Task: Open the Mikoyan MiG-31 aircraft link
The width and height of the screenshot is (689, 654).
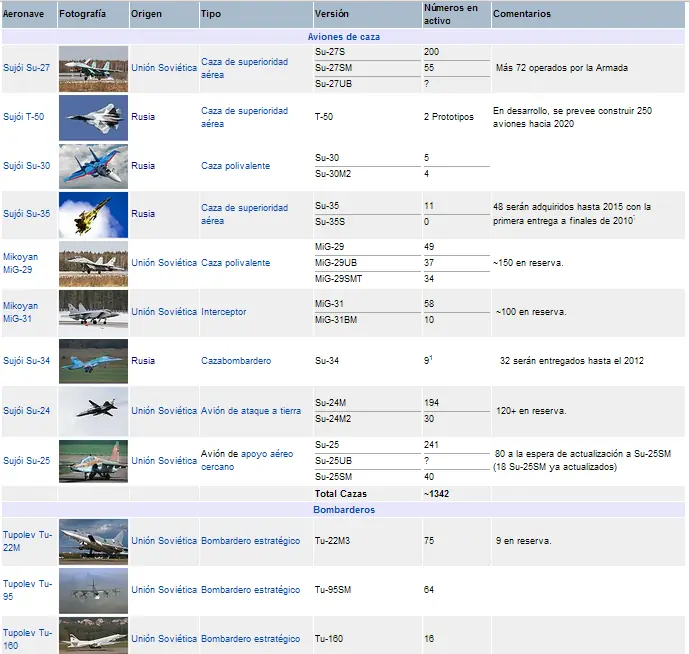Action: (x=20, y=312)
